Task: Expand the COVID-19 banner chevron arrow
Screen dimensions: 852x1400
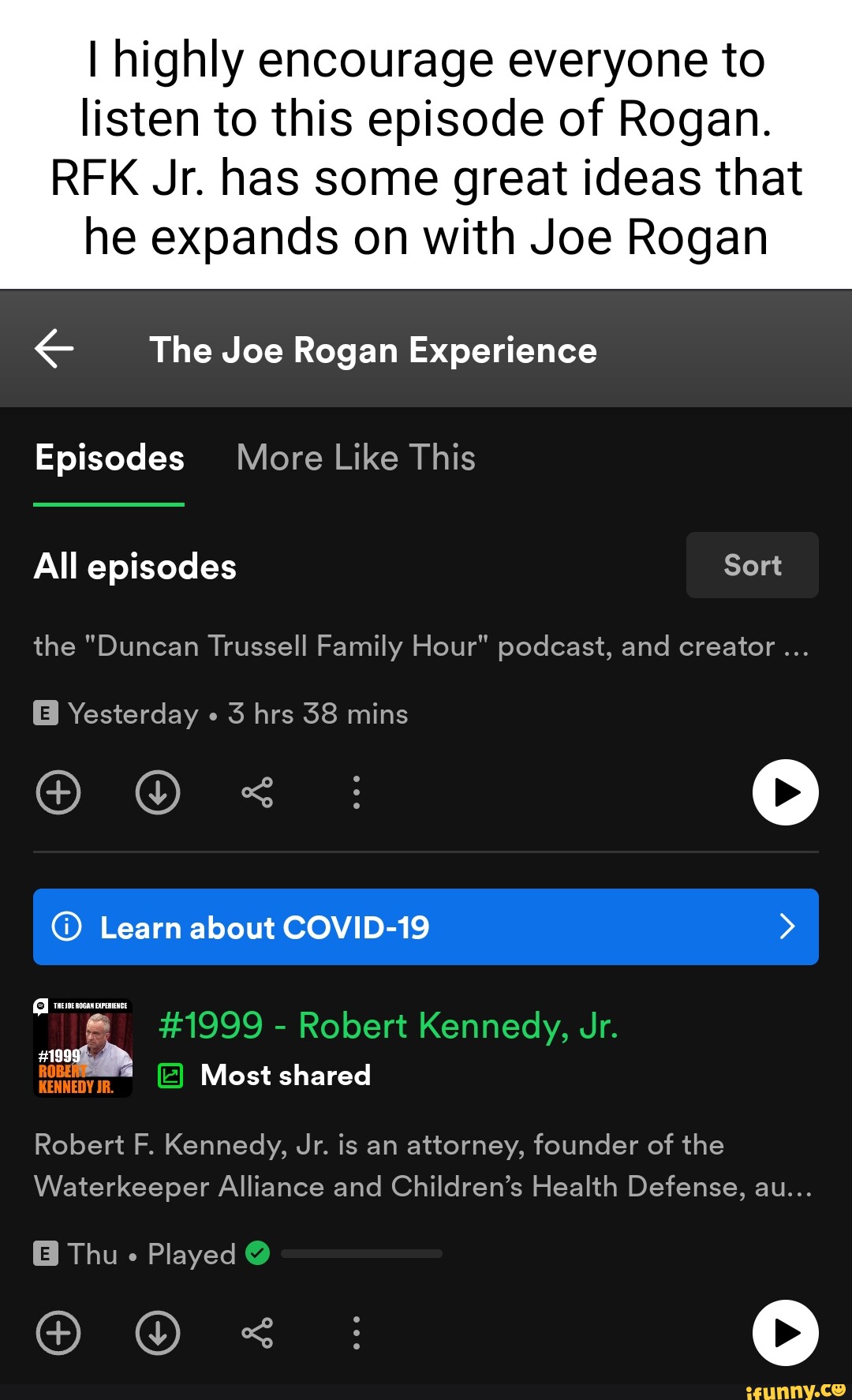Action: click(x=787, y=926)
